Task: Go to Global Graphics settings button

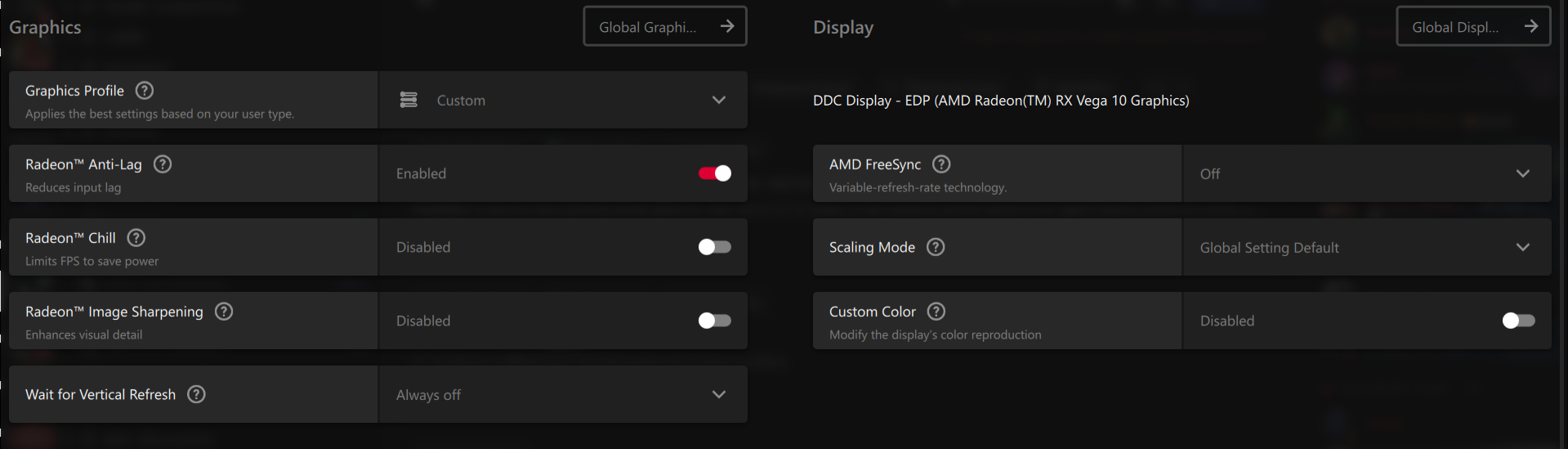Action: (x=665, y=27)
